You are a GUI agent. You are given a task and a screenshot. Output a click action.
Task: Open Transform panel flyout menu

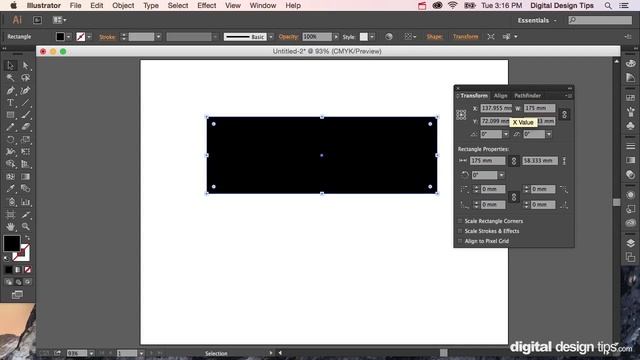coord(569,96)
